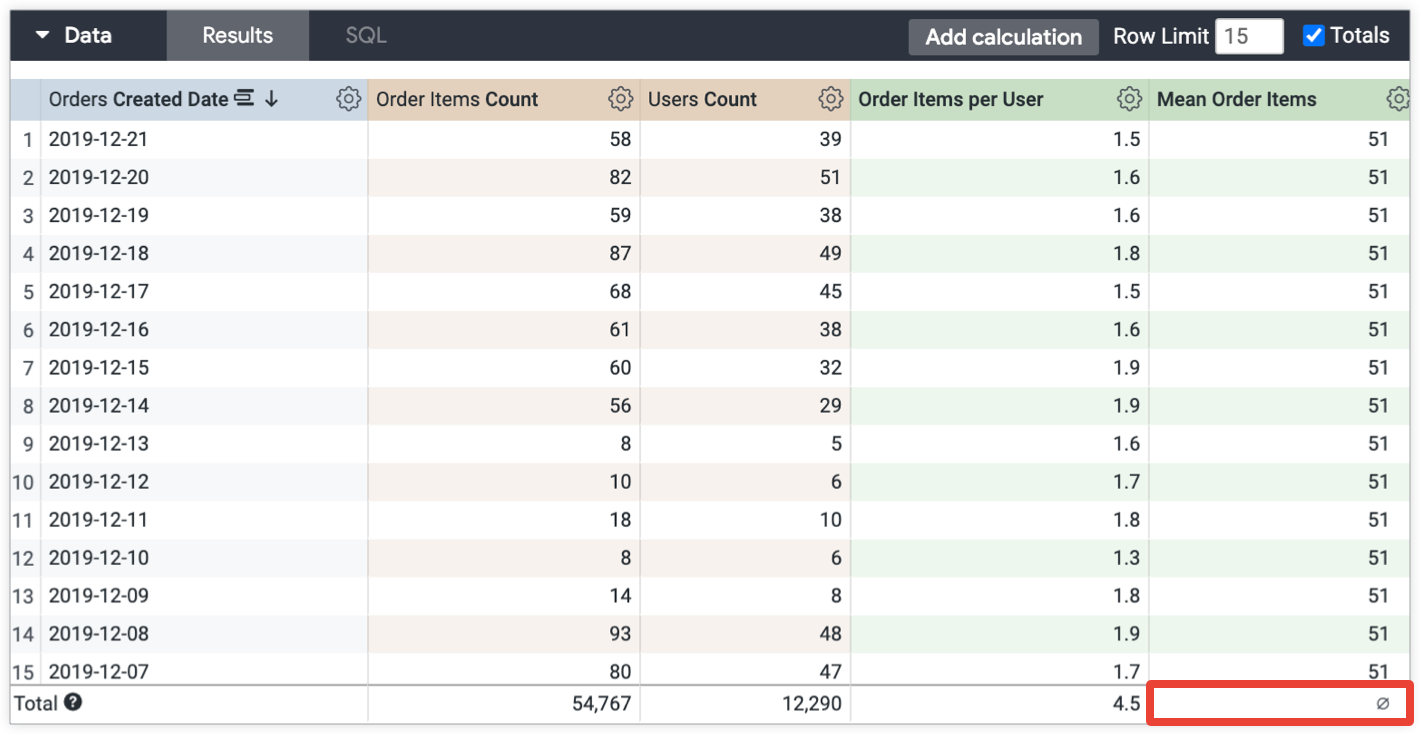Open the Users Count column gear menu
1420x734 pixels.
coord(830,99)
